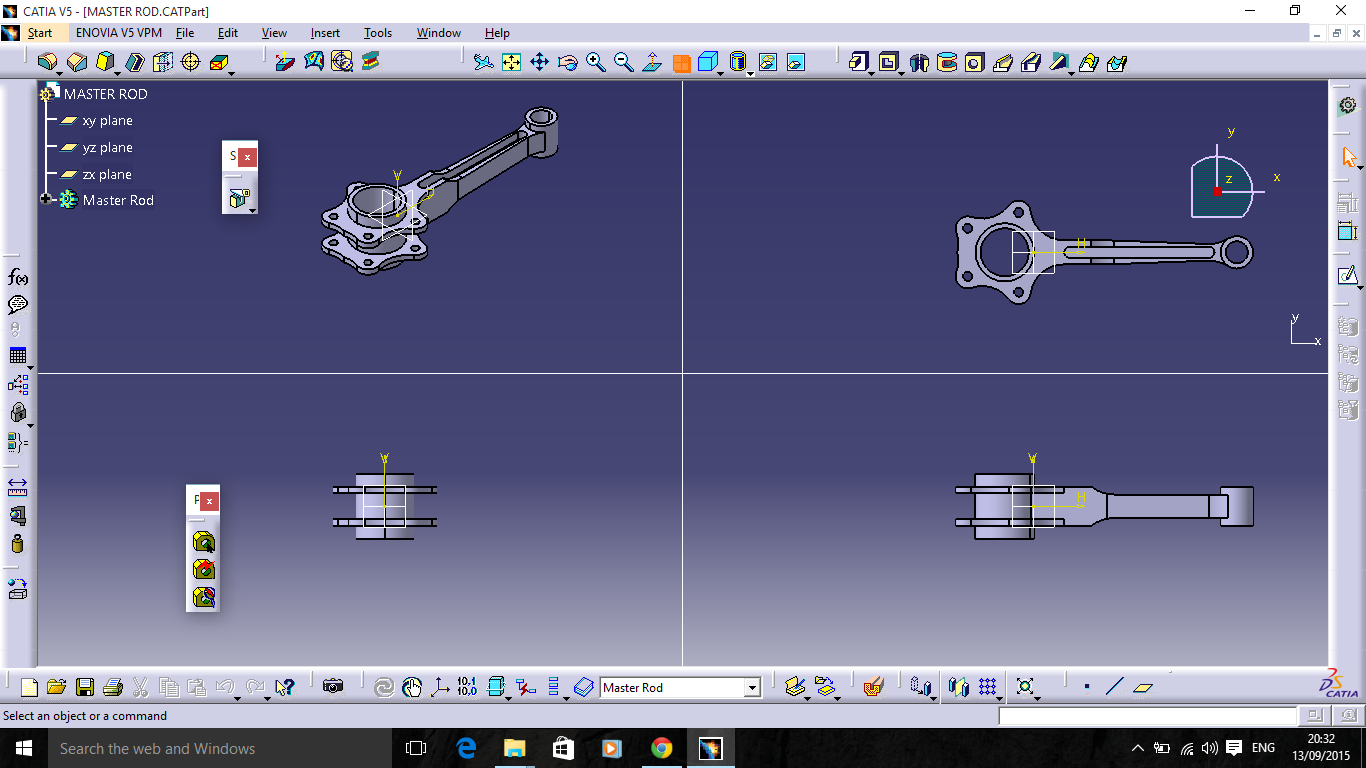Open the Pocket sub-toolbar arrow
The height and width of the screenshot is (768, 1366).
coord(900,72)
